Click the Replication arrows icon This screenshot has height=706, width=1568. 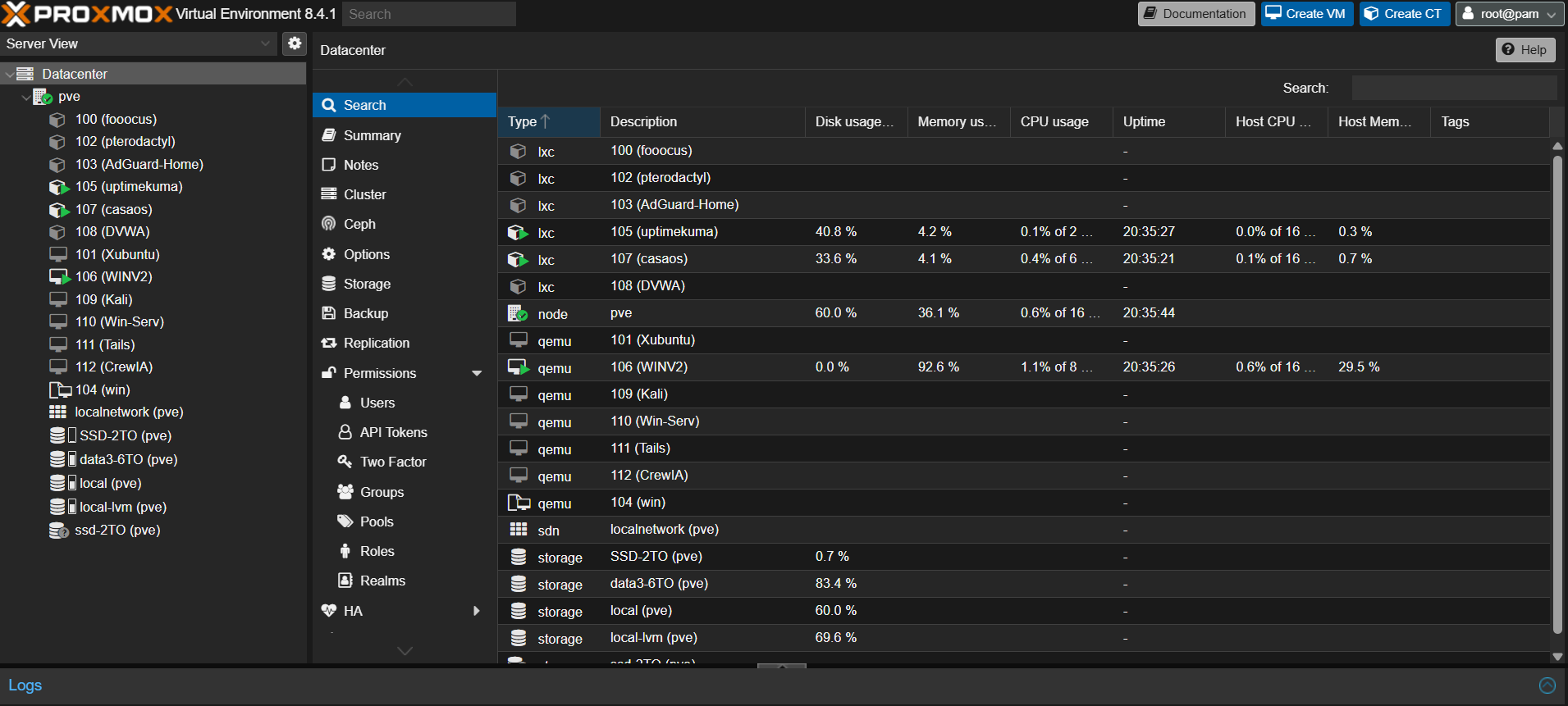[x=329, y=343]
